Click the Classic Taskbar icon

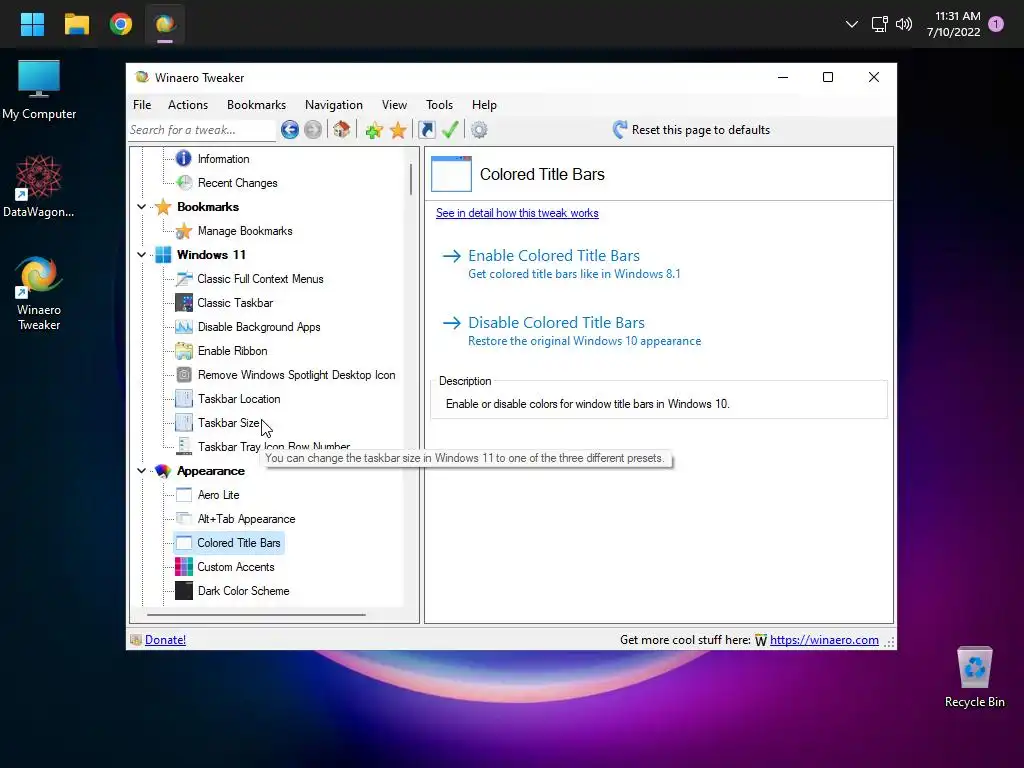click(184, 302)
